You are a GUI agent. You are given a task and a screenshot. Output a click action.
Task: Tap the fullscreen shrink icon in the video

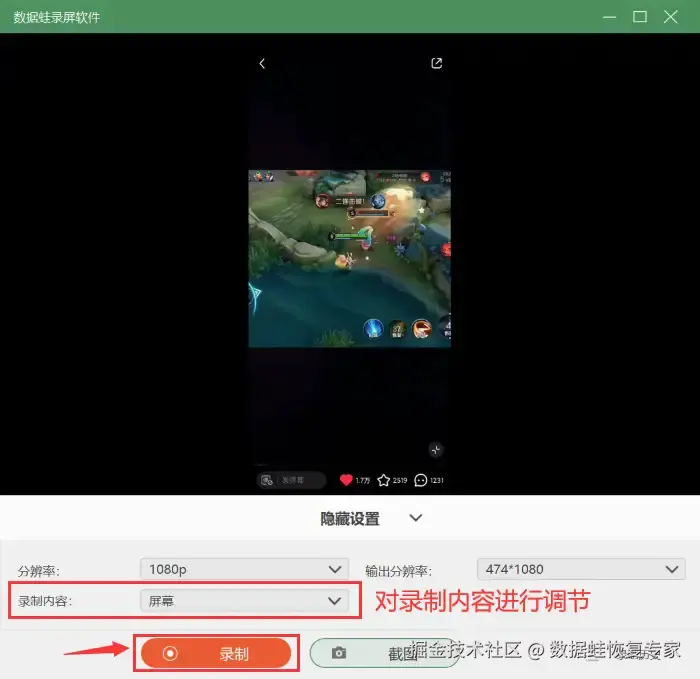(x=436, y=450)
